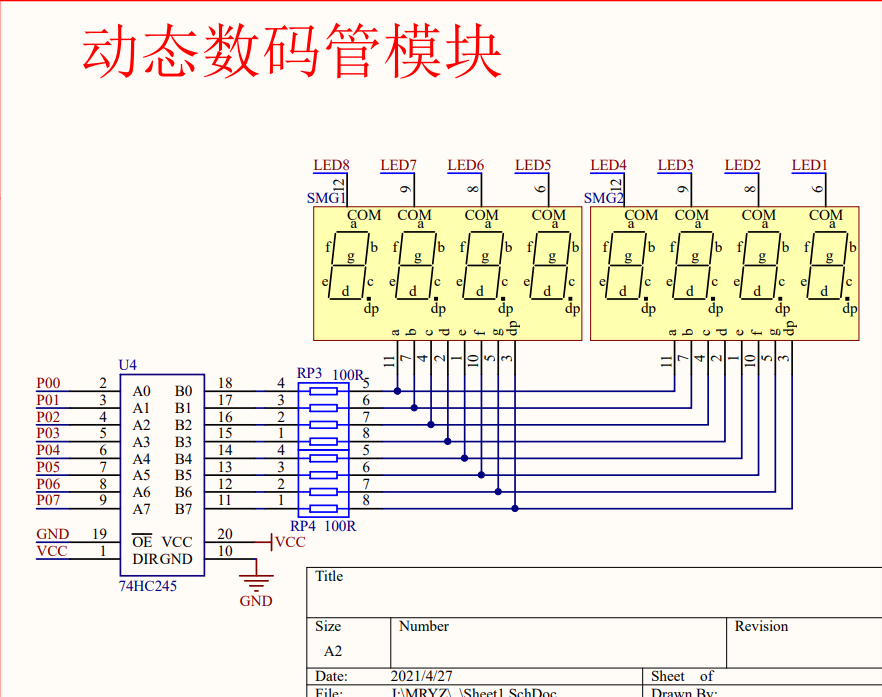Click the LED3 net label

pos(676,165)
